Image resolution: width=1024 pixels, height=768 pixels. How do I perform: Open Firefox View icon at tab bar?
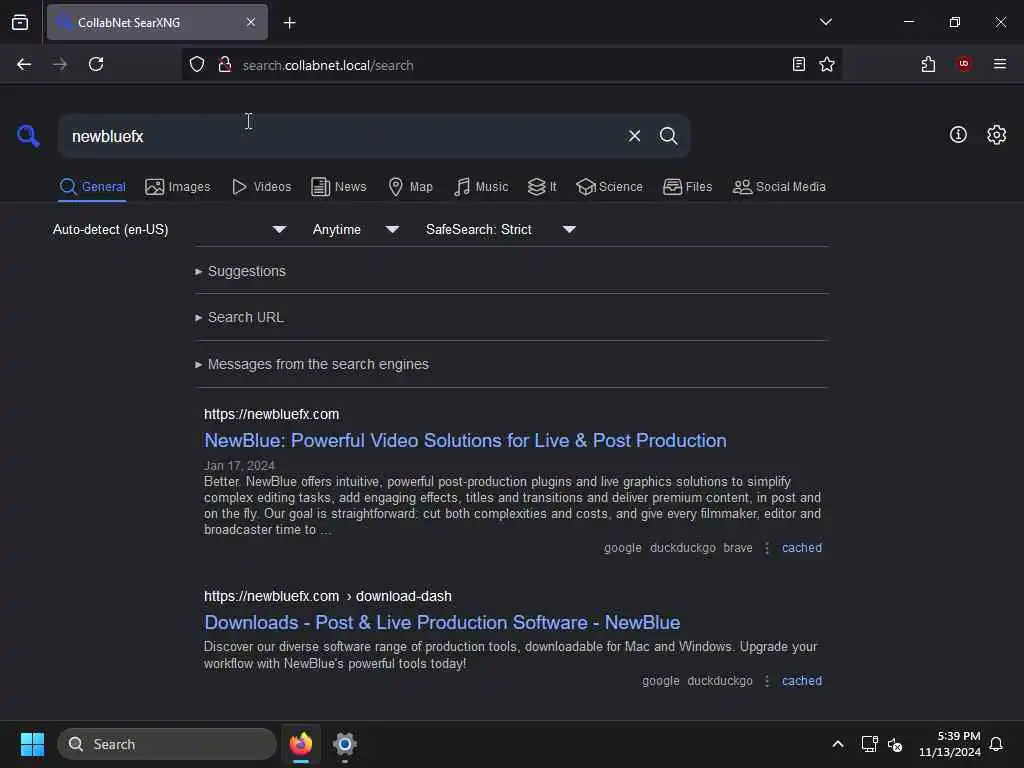tap(20, 22)
